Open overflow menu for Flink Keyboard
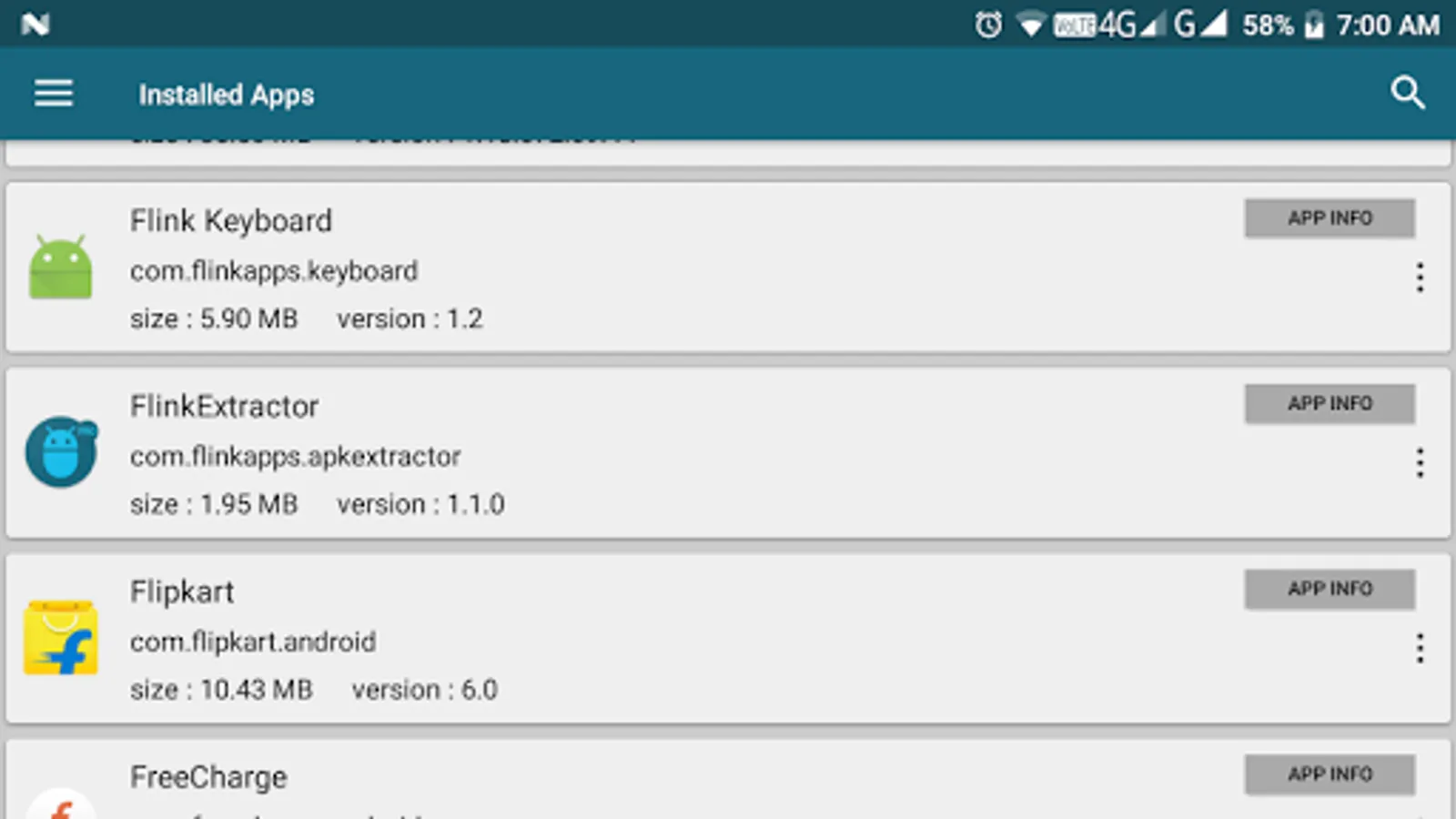 point(1420,278)
